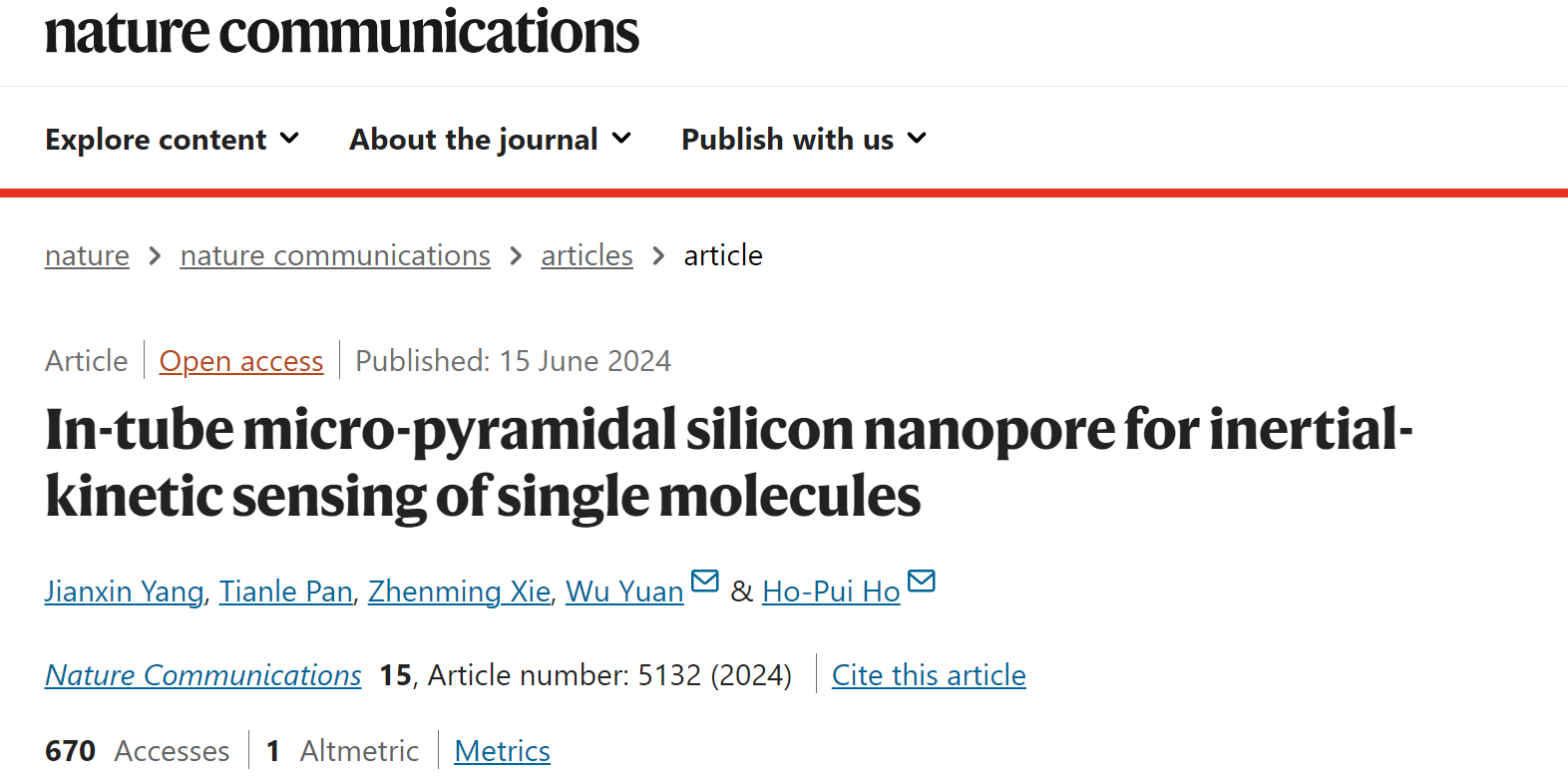Click the chevron next to Explore content

click(289, 139)
